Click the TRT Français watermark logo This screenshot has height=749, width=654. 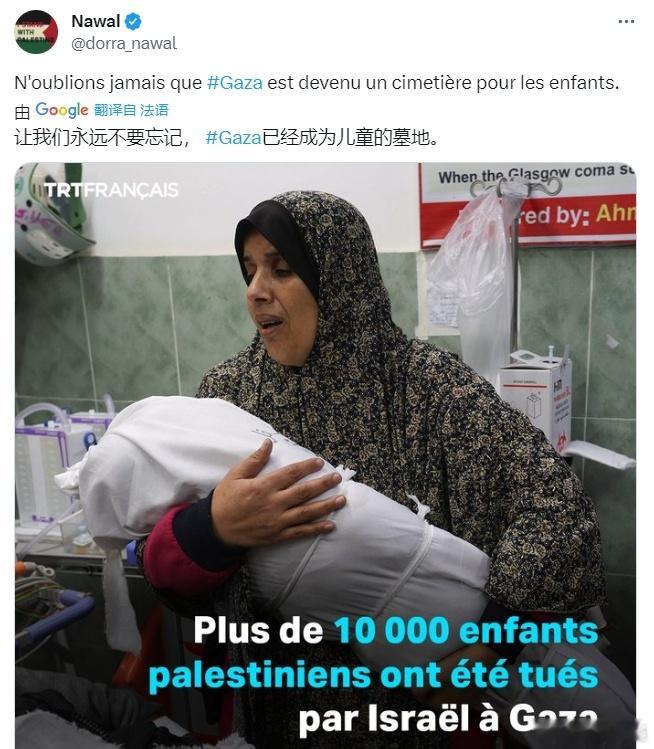click(111, 190)
